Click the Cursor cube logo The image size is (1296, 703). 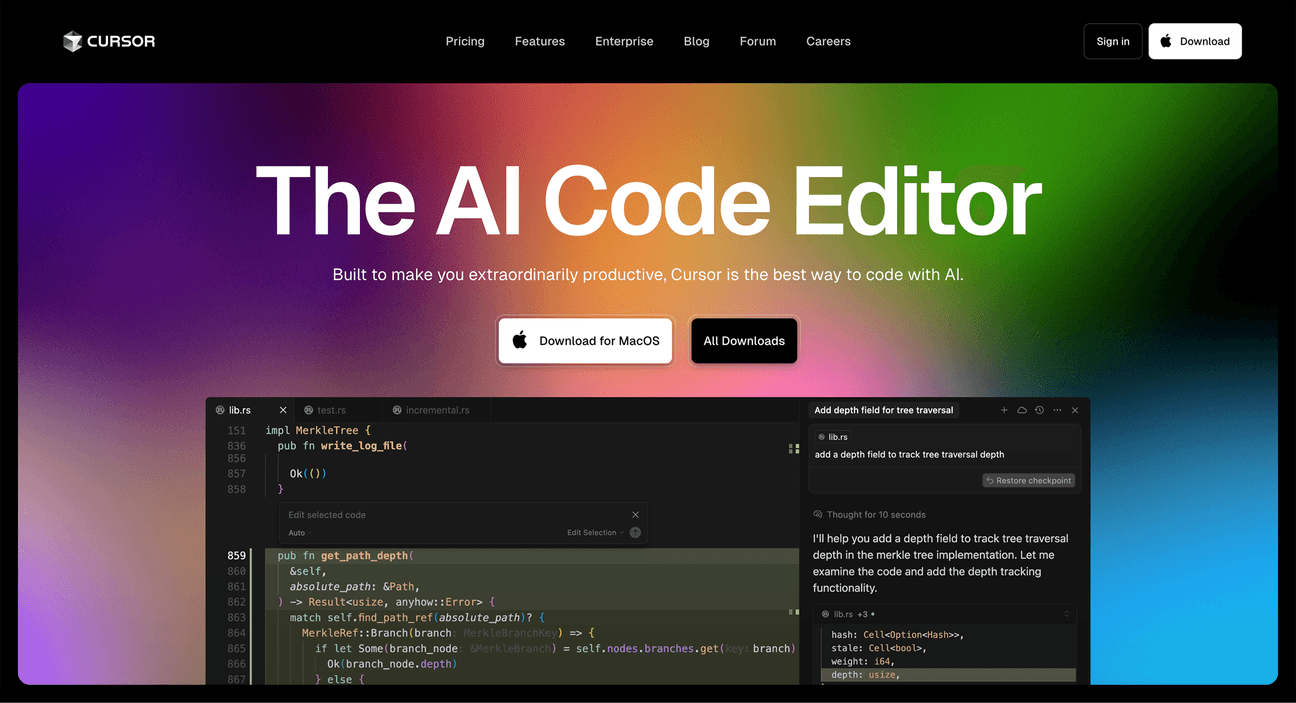(x=72, y=41)
